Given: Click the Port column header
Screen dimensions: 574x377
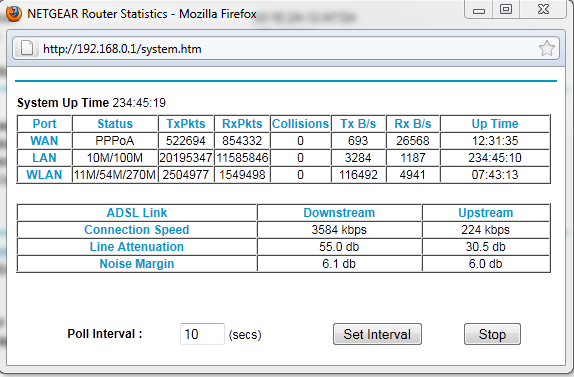Looking at the screenshot, I should [44, 124].
